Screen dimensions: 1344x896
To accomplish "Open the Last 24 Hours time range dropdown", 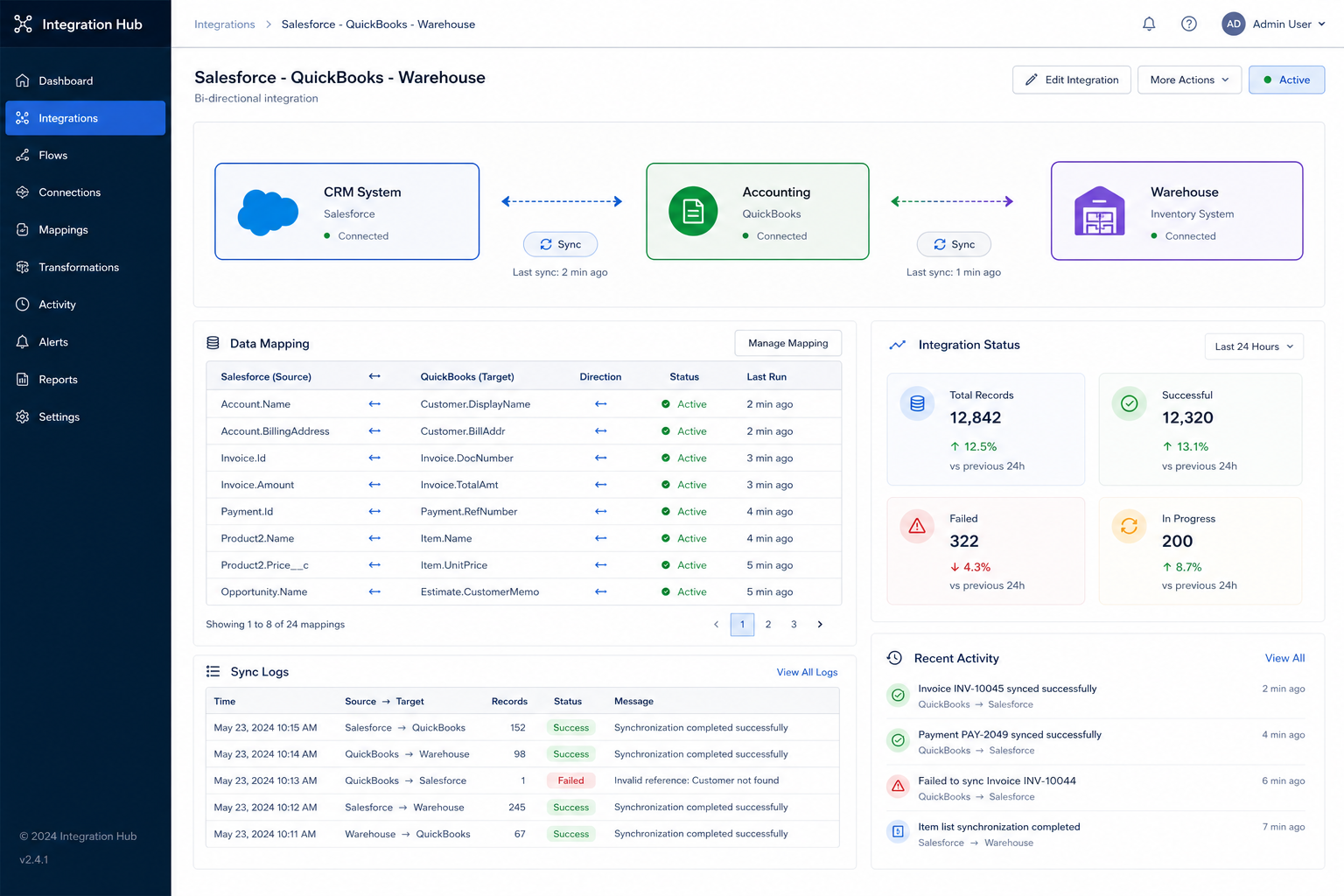I will 1254,346.
